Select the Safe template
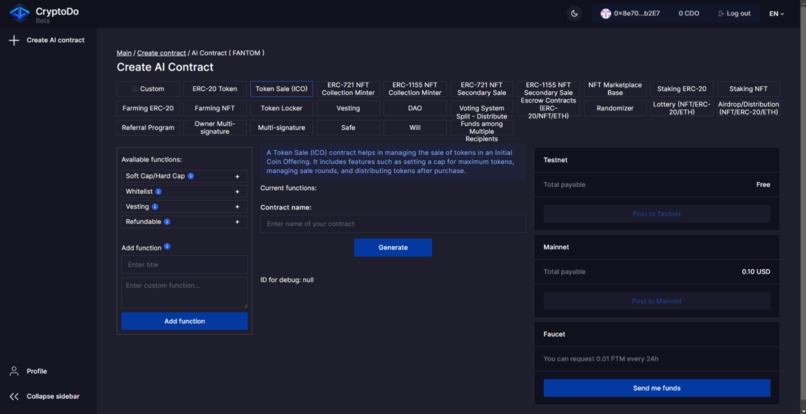This screenshot has height=414, width=806. (348, 128)
